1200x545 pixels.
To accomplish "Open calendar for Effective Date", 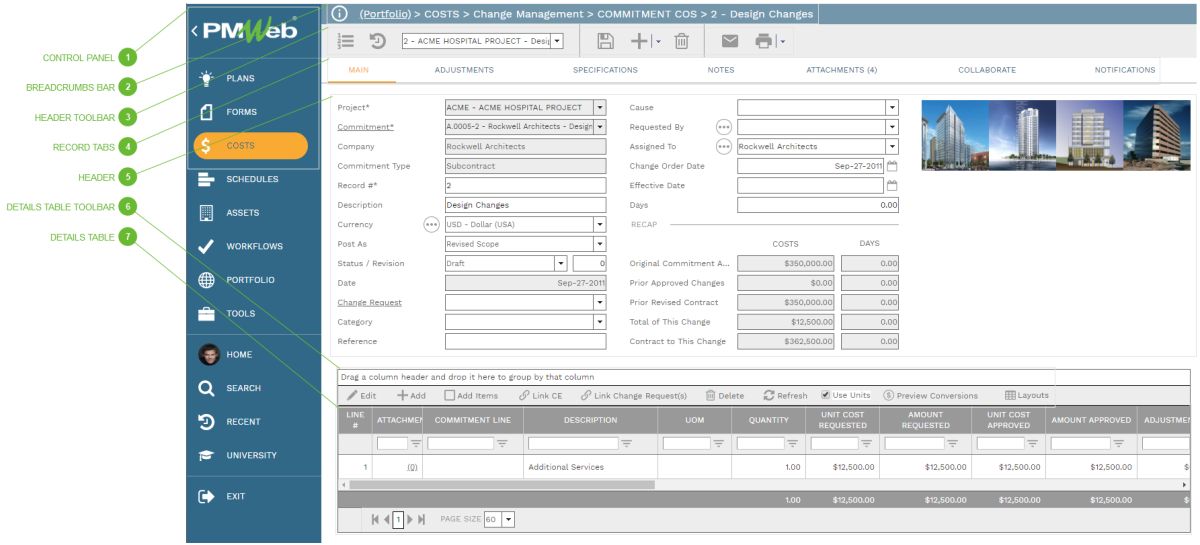I will (x=892, y=185).
